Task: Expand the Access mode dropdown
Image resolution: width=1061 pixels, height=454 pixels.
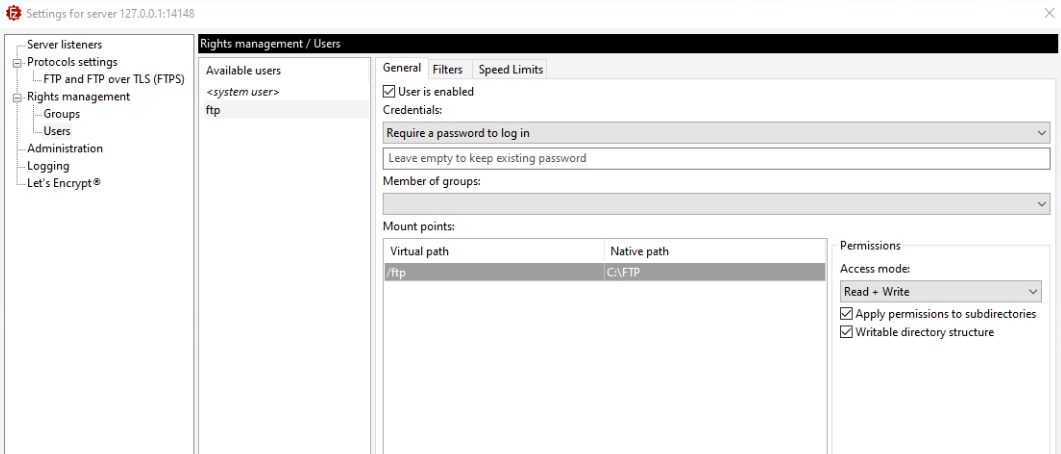Action: [940, 291]
